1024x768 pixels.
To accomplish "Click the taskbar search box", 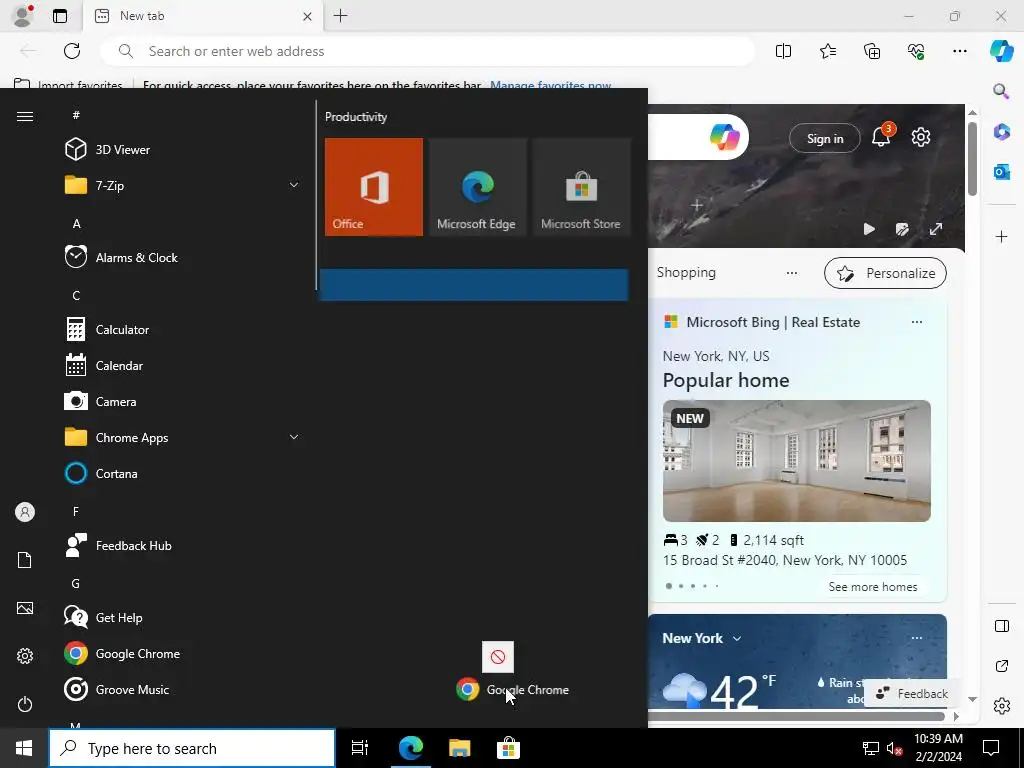I will point(192,748).
